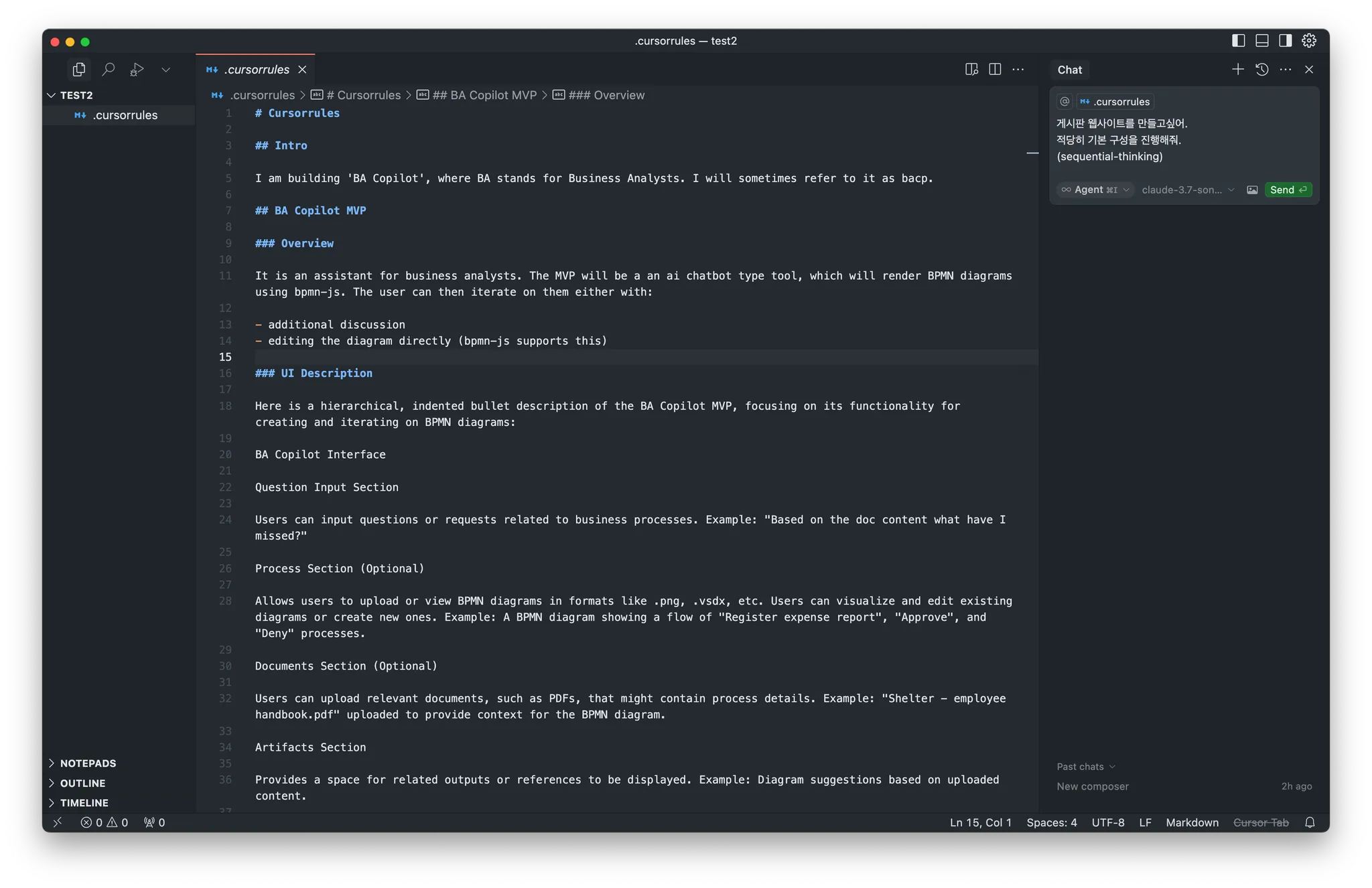Expand the OUTLINE section
The height and width of the screenshot is (888, 1372).
(x=82, y=783)
